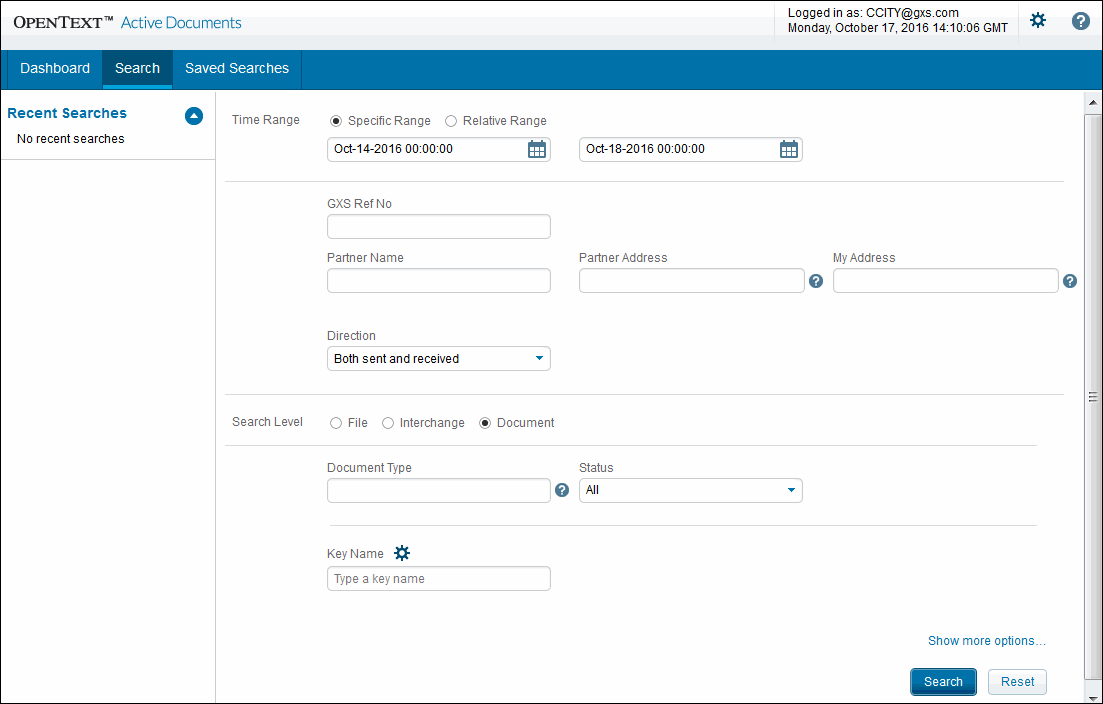This screenshot has height=704, width=1103.
Task: Select the Relative Range radio button
Action: (451, 121)
